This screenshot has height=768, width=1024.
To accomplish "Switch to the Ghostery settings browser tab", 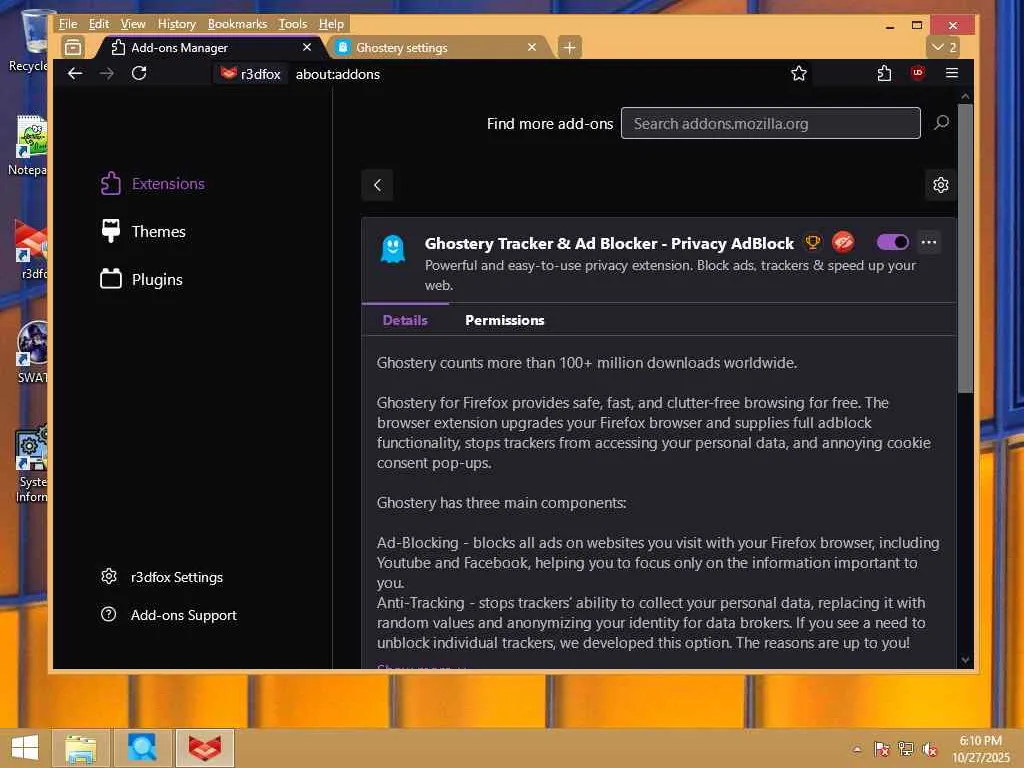I will [x=438, y=48].
